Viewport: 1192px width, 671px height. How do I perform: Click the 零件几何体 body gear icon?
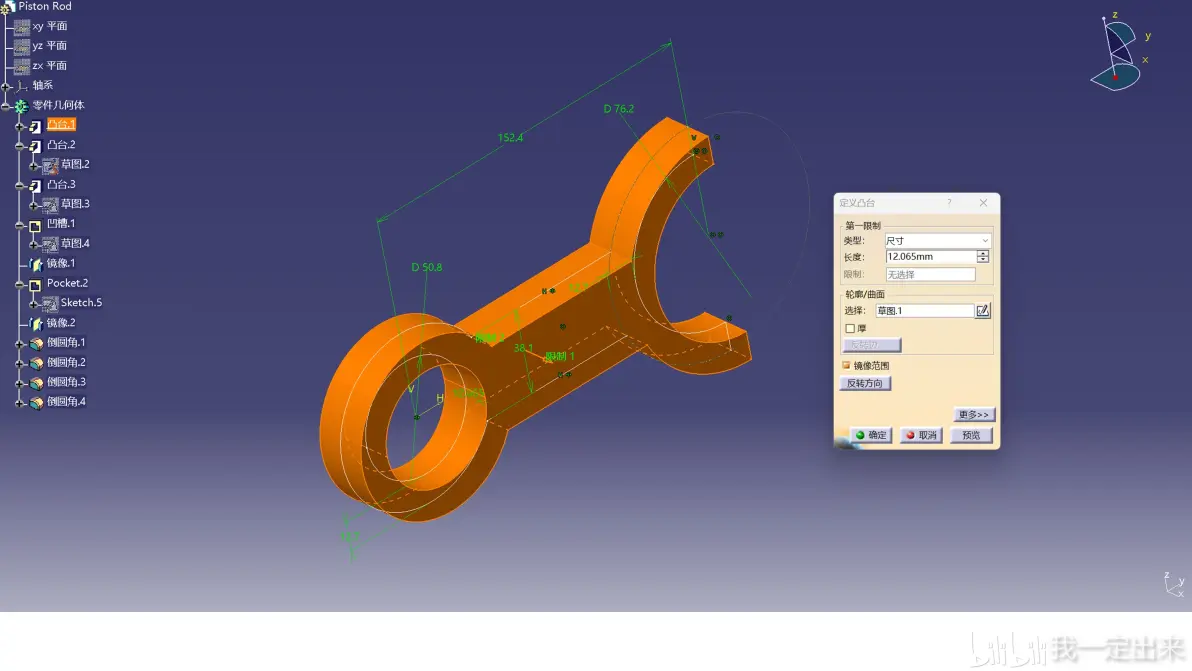(x=21, y=106)
